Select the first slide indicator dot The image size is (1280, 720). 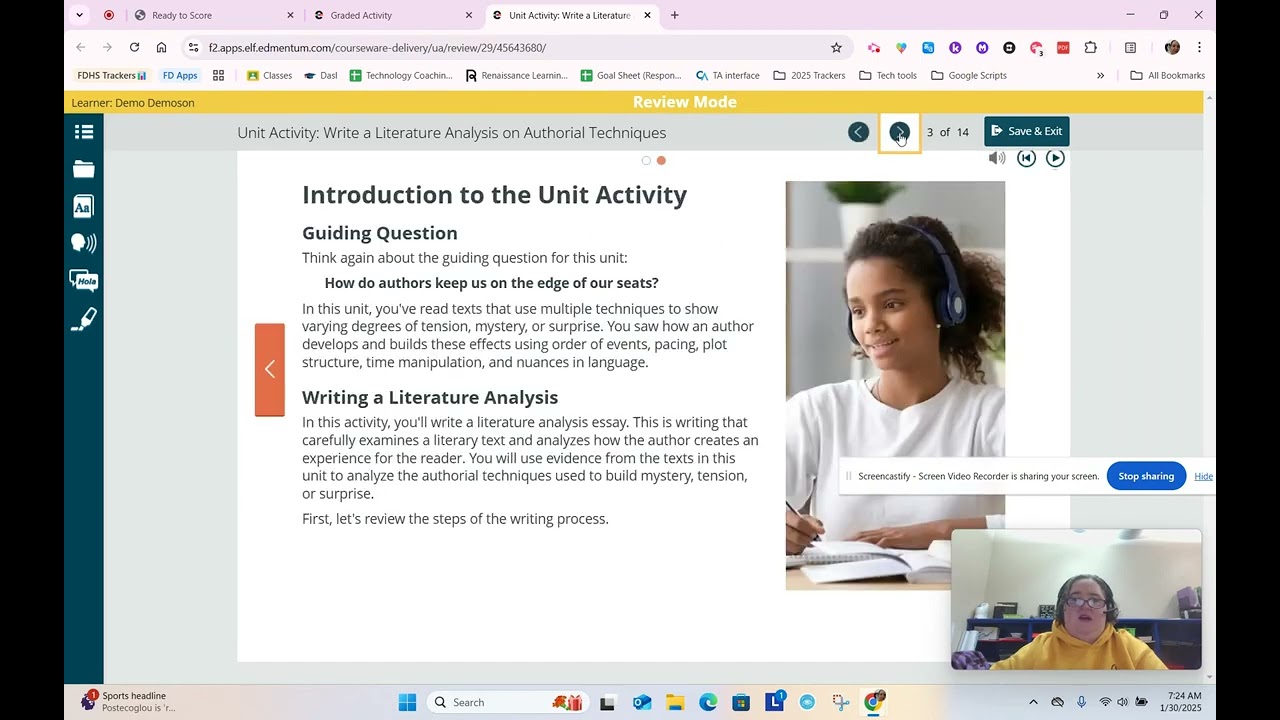[x=646, y=160]
